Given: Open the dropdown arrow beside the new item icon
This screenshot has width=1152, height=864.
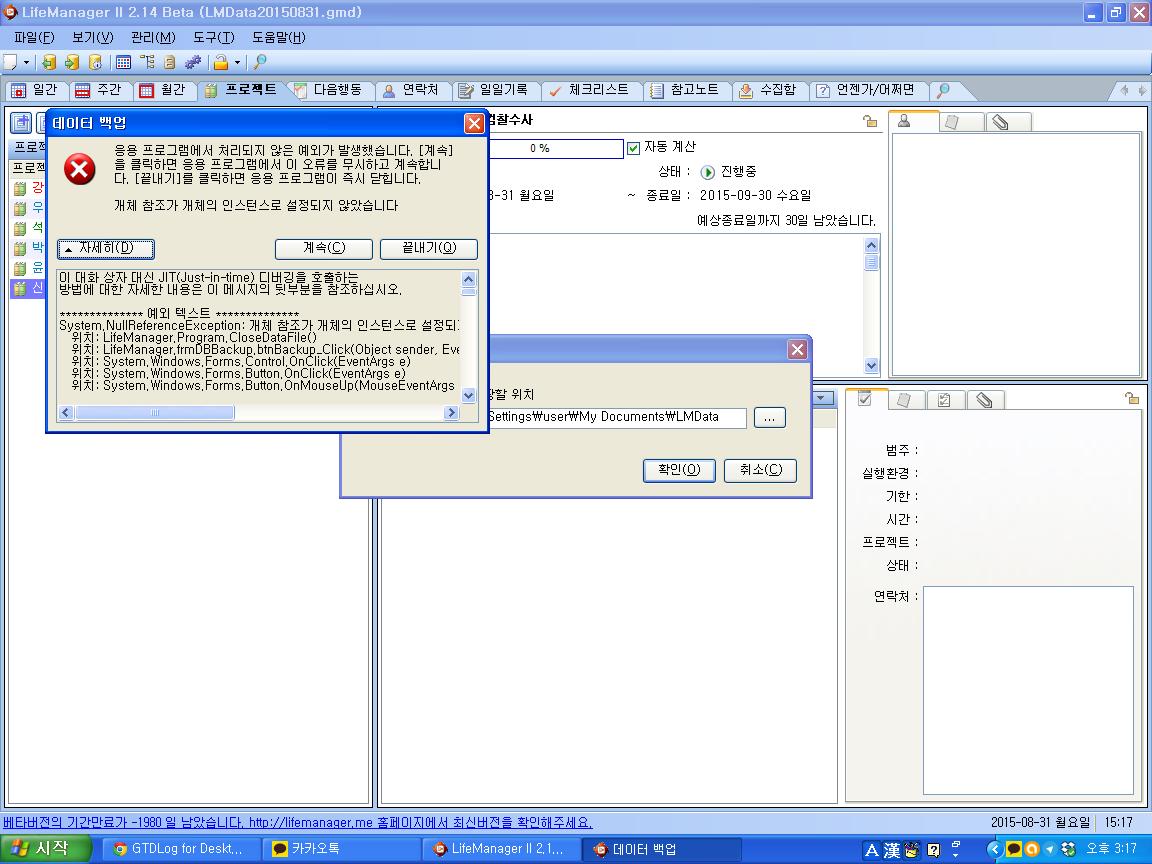Looking at the screenshot, I should pos(26,63).
